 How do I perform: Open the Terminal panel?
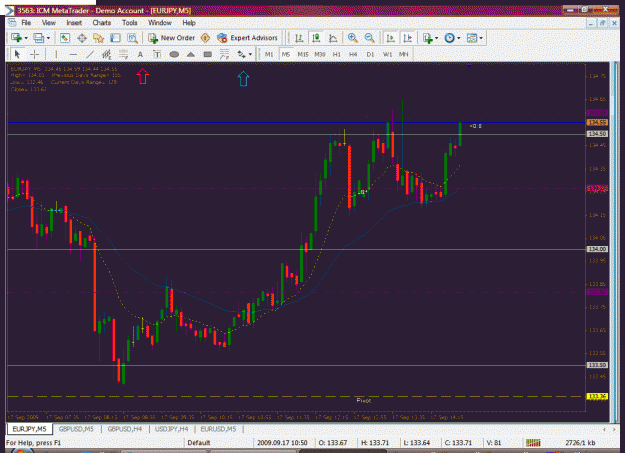[x=115, y=38]
